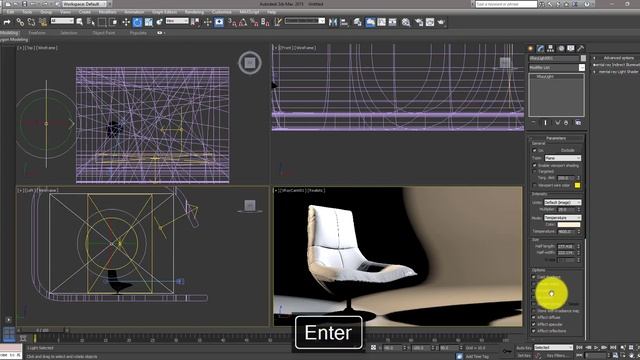The image size is (640, 360).
Task: Open the Workspace Default dropdown
Action: click(x=84, y=4)
